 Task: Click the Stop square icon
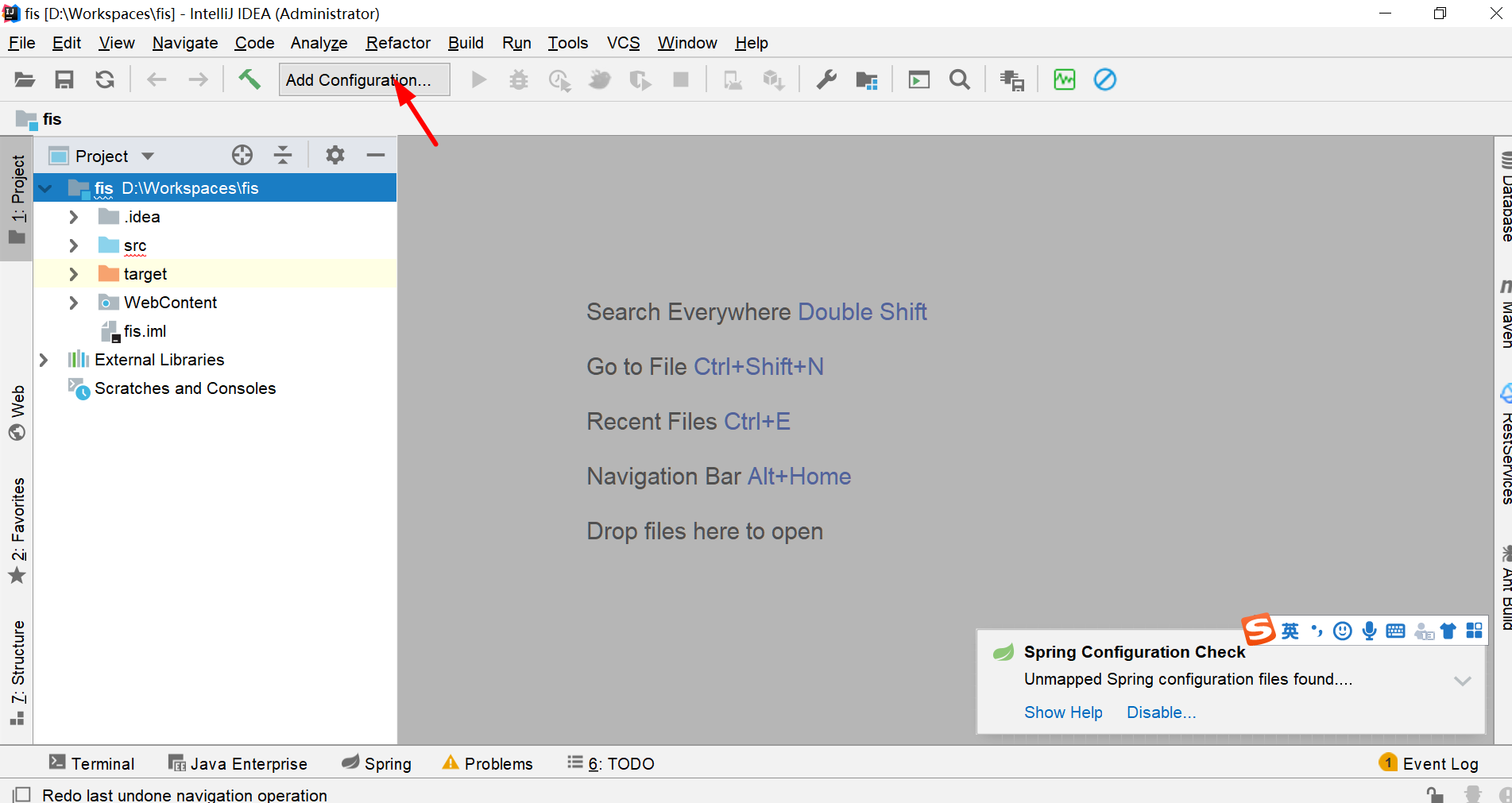click(681, 79)
